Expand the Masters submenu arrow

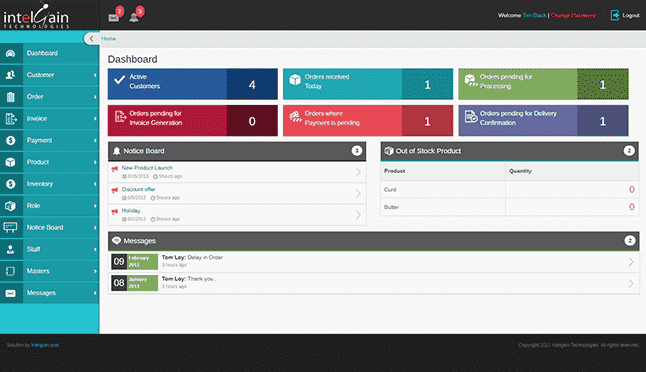95,271
